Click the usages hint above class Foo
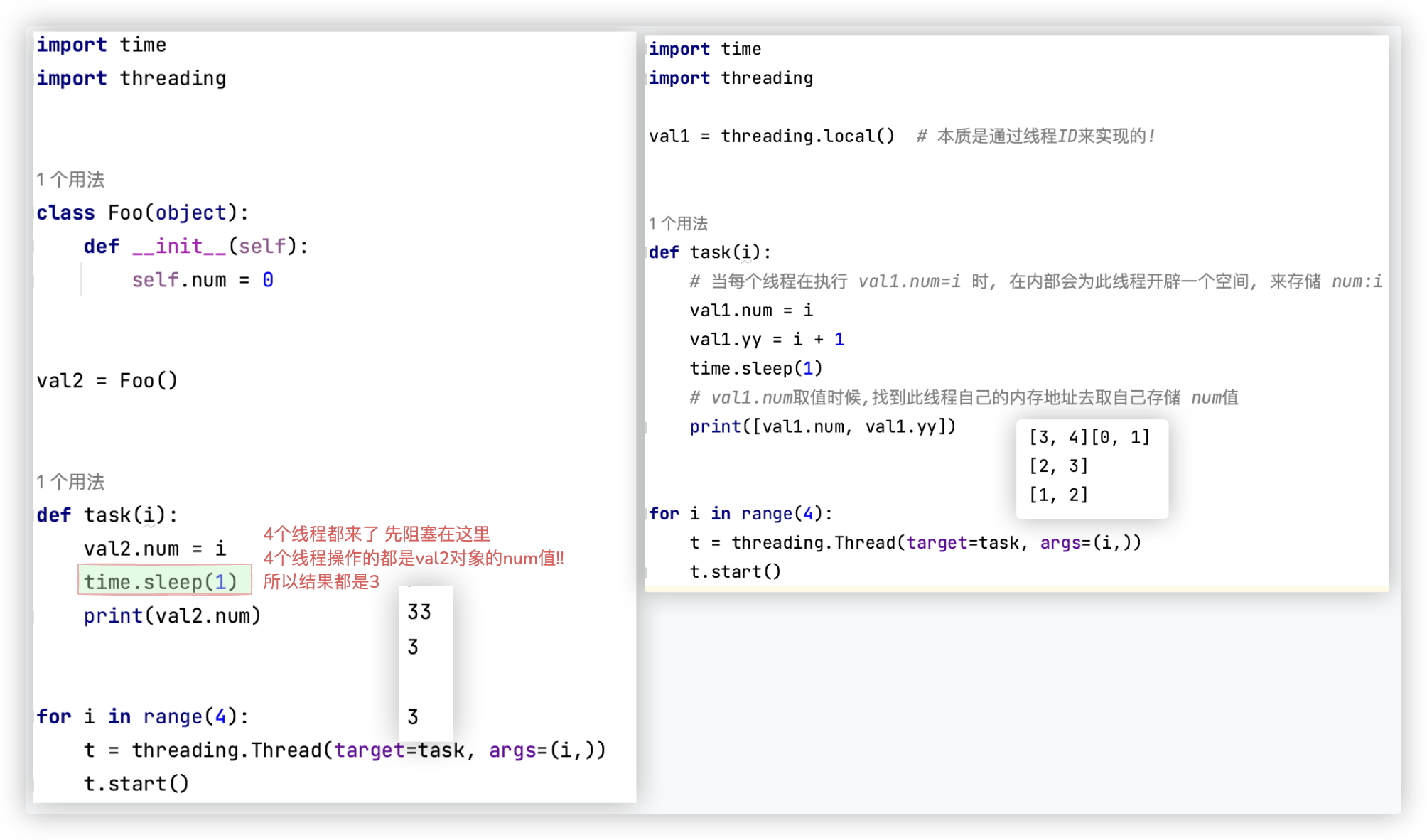 pos(70,180)
